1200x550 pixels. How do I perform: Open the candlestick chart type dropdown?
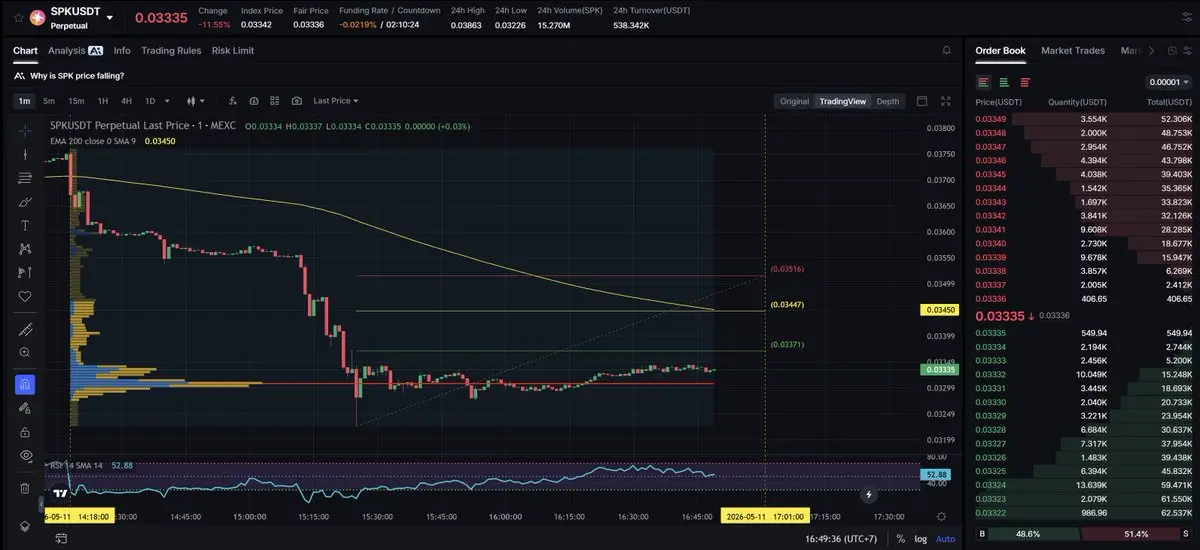click(195, 101)
